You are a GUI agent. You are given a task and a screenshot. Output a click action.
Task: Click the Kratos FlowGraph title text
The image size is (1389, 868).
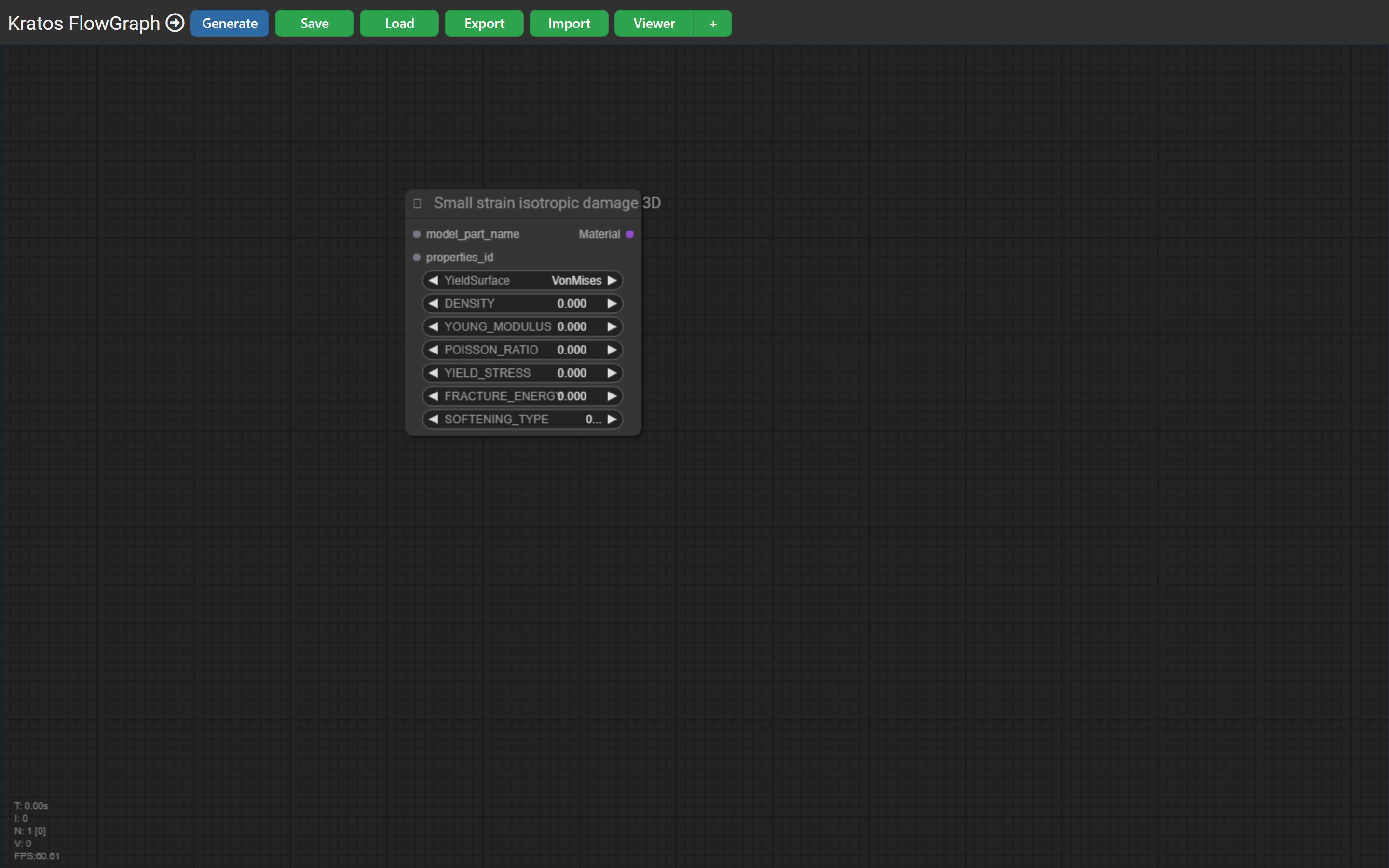click(x=84, y=23)
